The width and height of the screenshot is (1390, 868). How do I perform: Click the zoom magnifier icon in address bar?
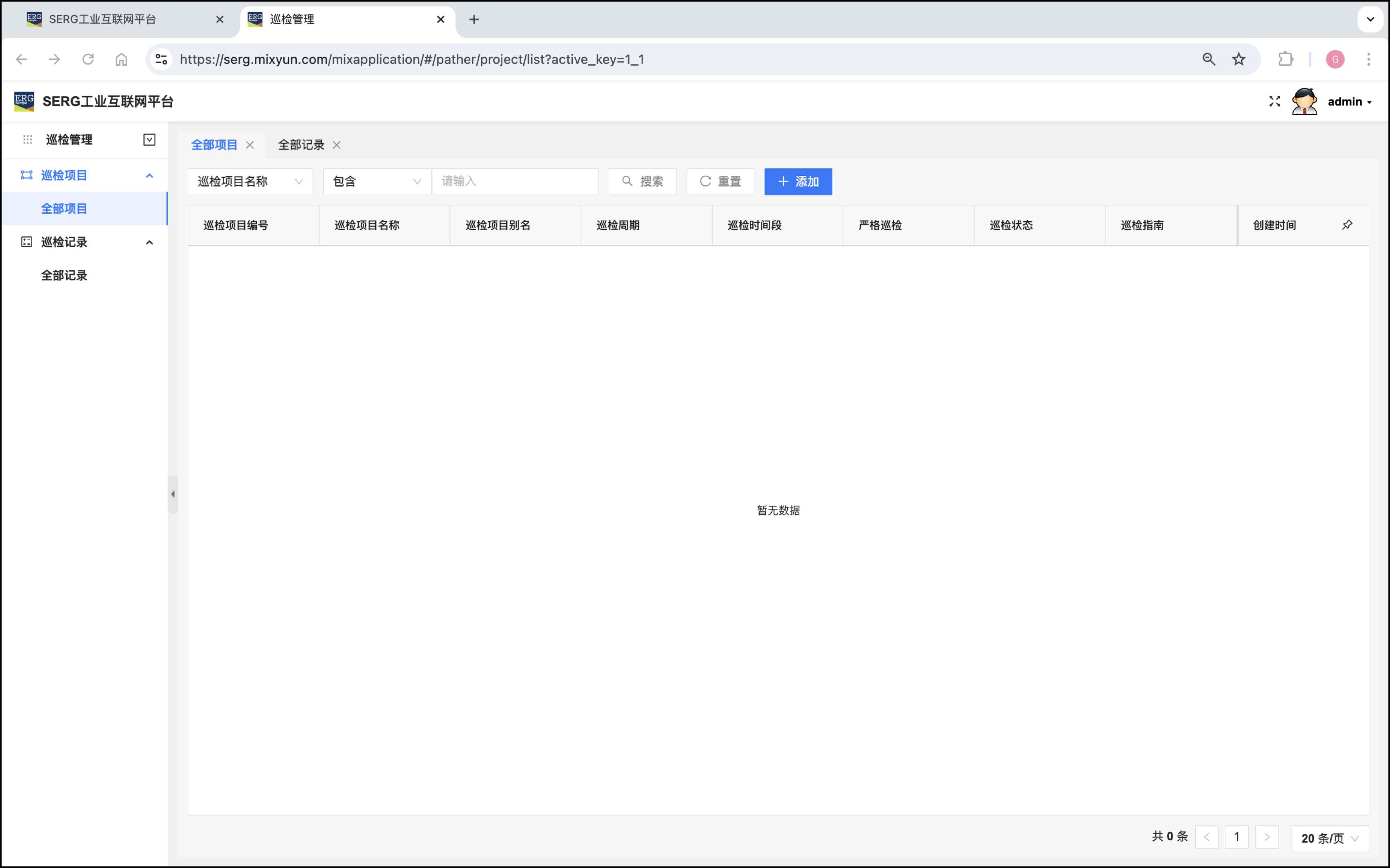click(x=1209, y=59)
